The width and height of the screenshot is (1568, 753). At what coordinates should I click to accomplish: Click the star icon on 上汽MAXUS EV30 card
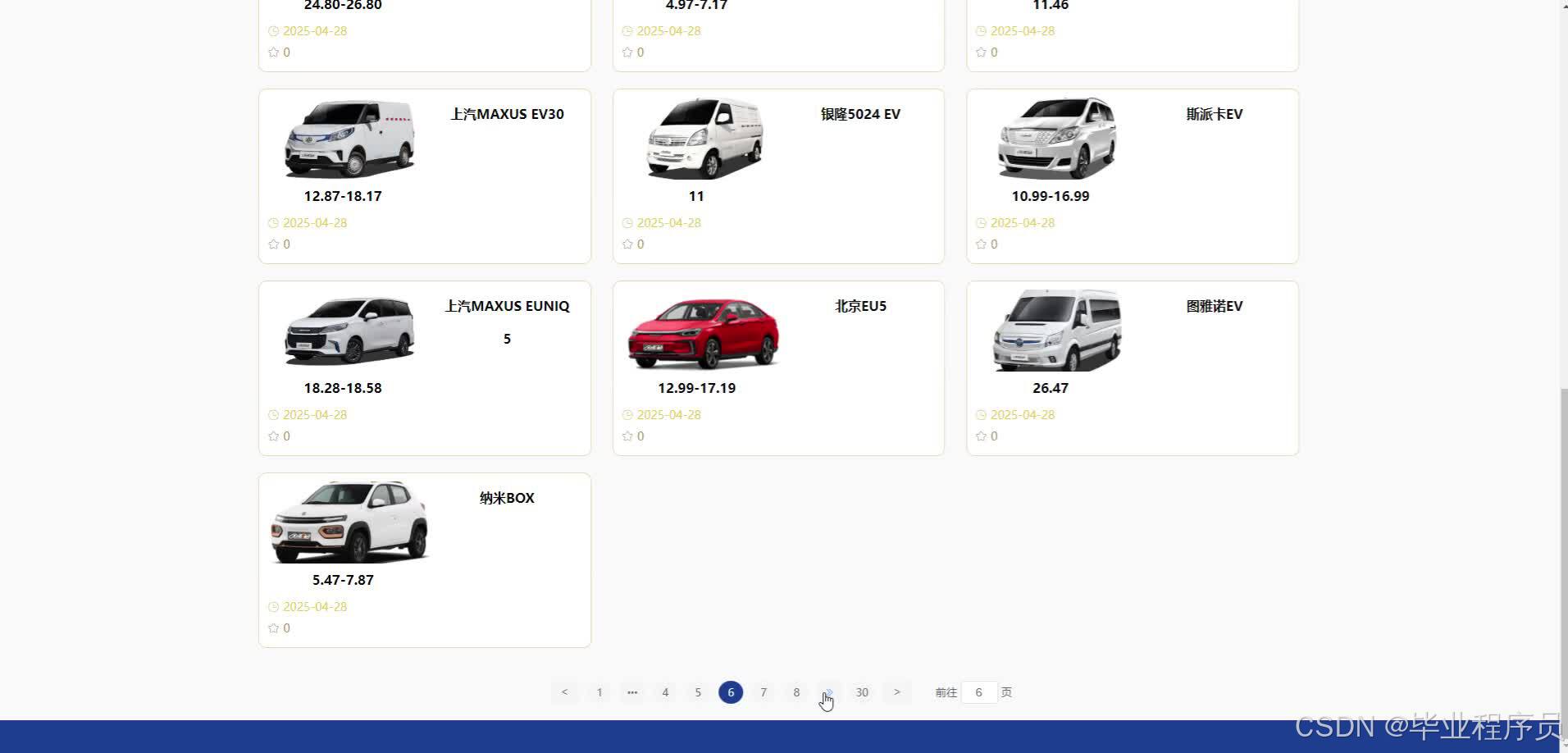(x=273, y=244)
